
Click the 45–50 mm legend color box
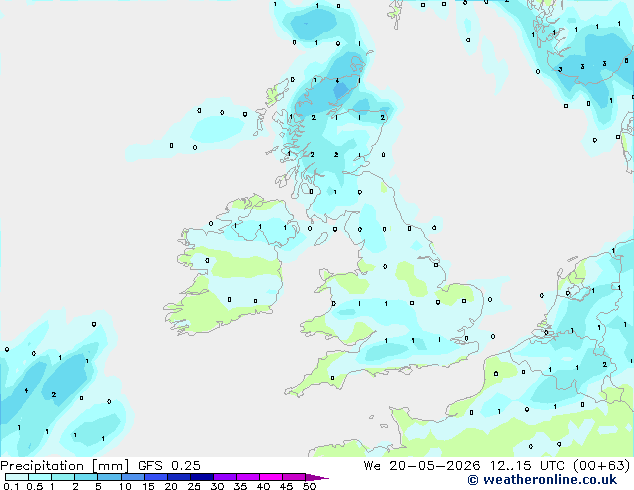(294, 477)
